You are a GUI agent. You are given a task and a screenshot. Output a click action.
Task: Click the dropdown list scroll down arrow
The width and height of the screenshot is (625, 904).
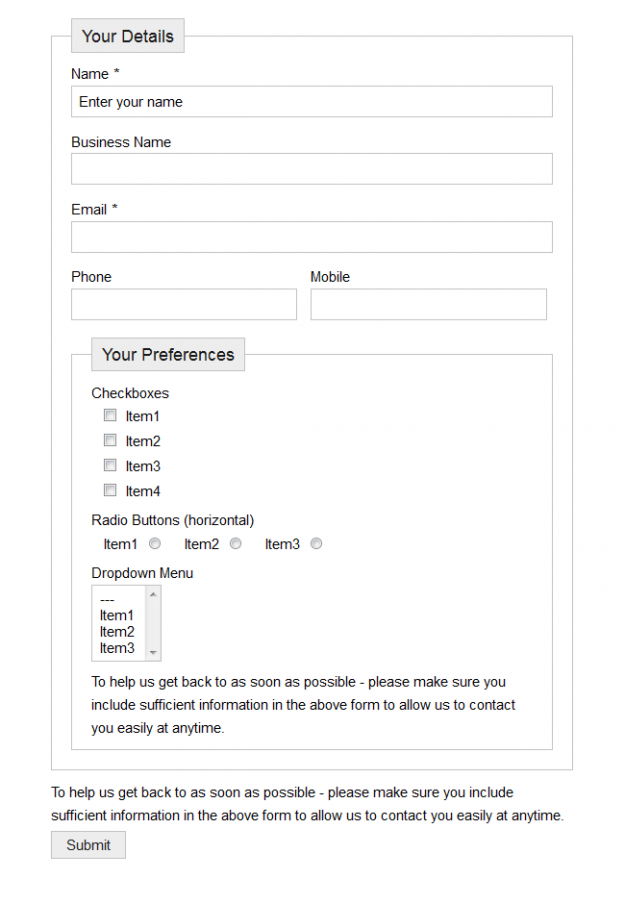click(153, 653)
